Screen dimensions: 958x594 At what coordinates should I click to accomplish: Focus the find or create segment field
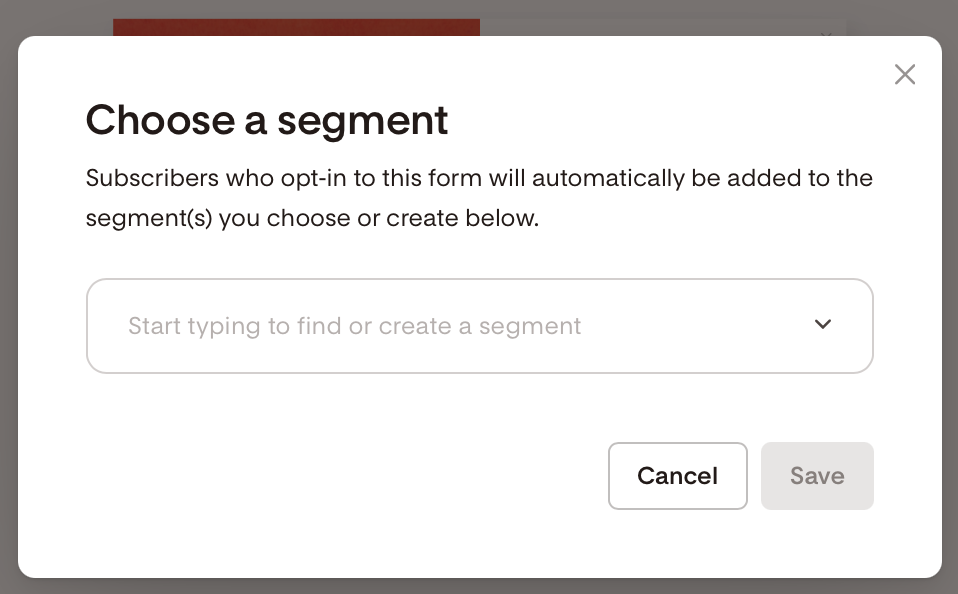click(x=480, y=326)
